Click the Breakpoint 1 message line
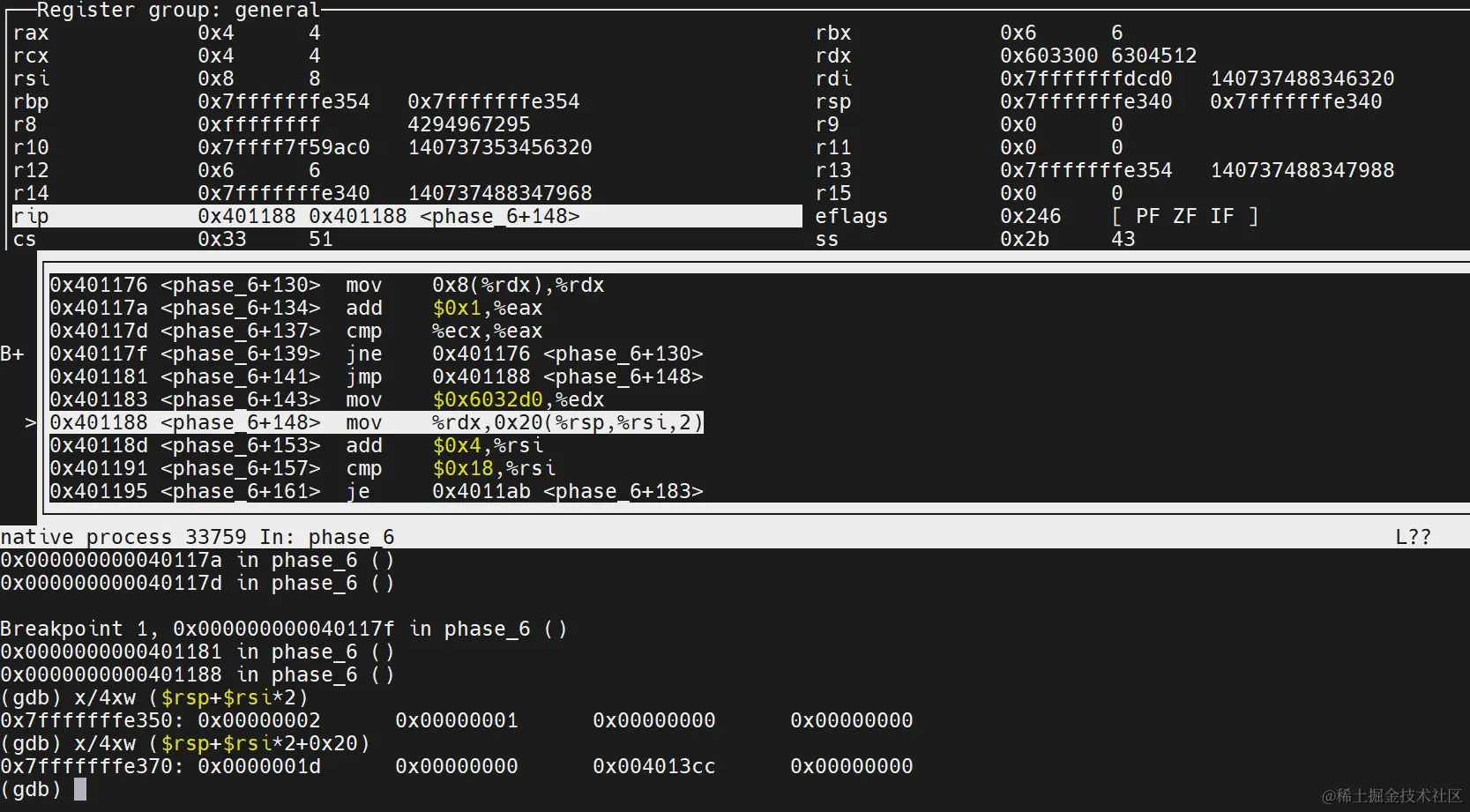The height and width of the screenshot is (812, 1470). 283,629
